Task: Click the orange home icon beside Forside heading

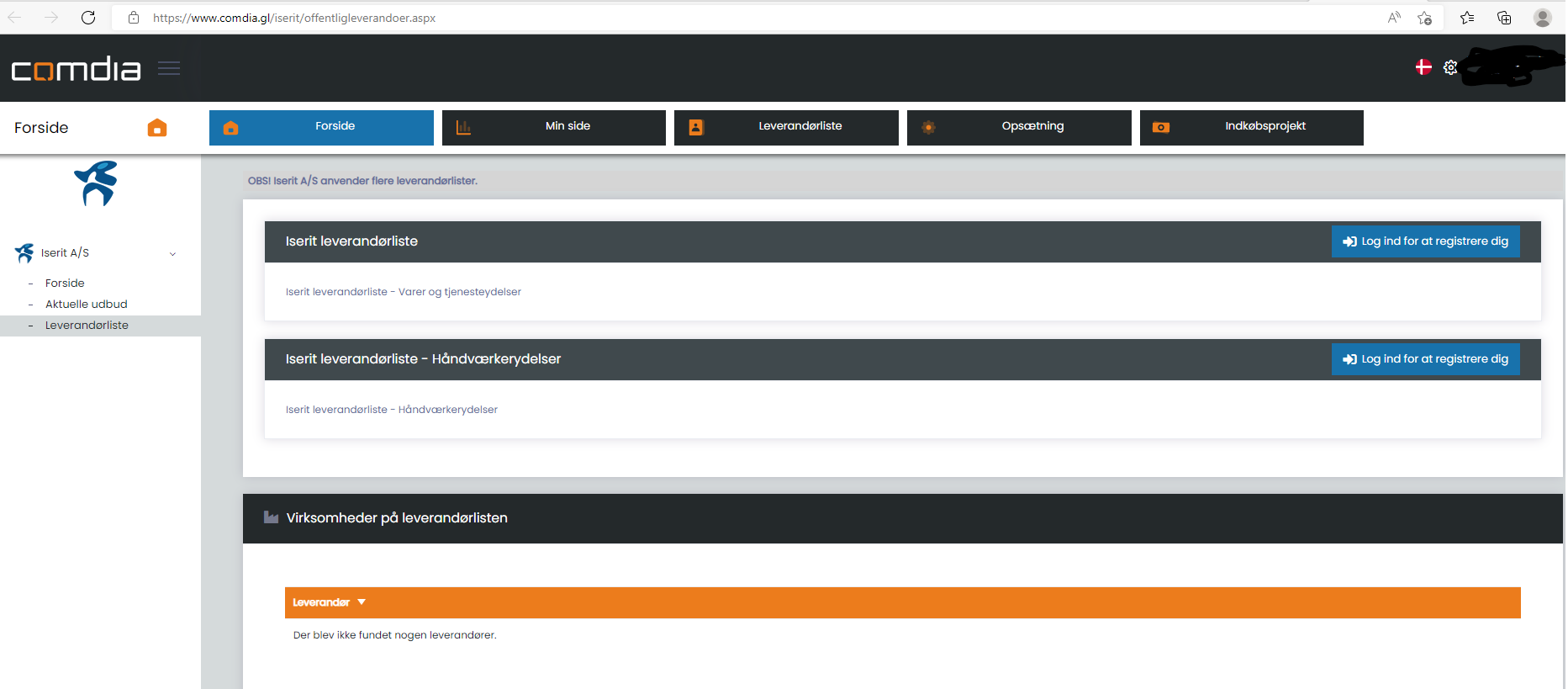Action: (x=157, y=128)
